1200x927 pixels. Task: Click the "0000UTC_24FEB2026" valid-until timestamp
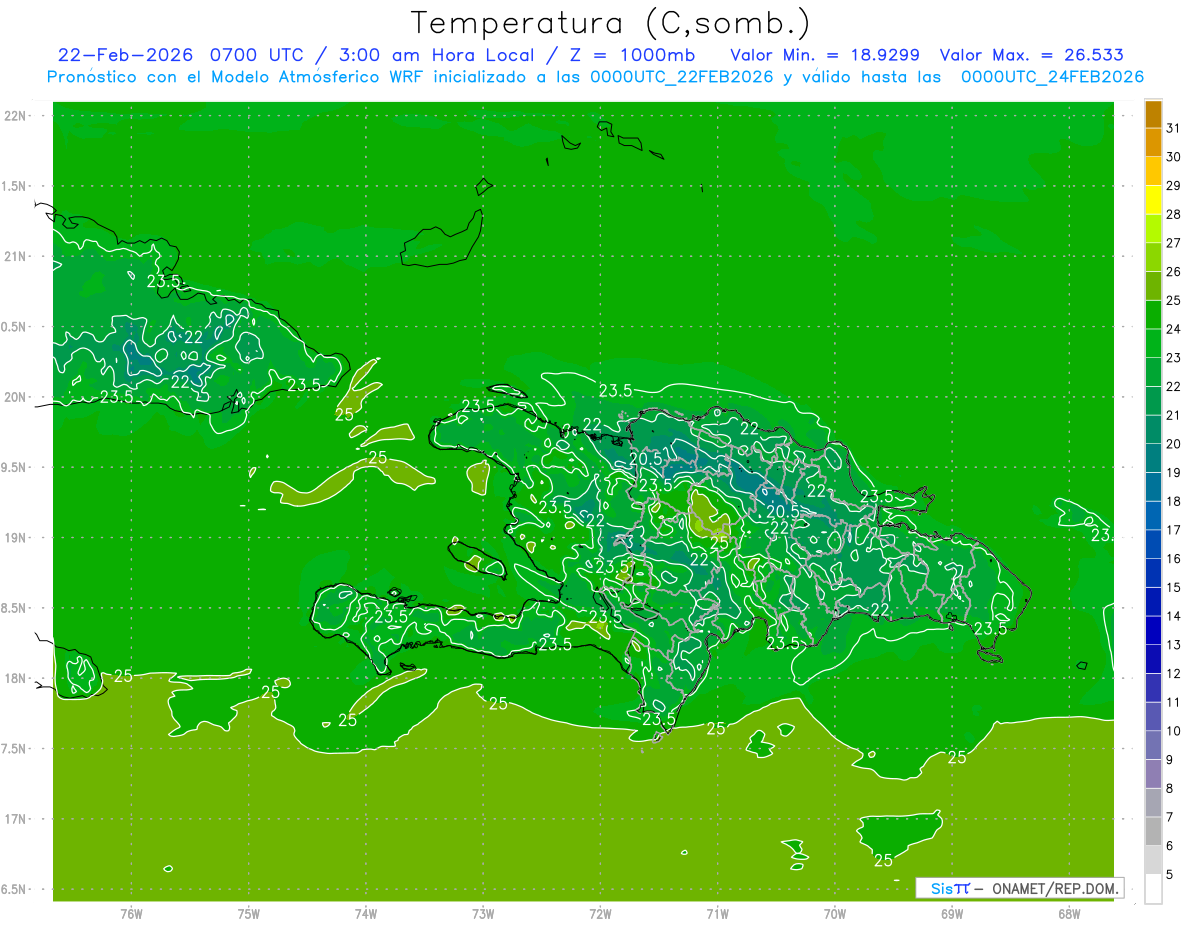pos(1052,77)
